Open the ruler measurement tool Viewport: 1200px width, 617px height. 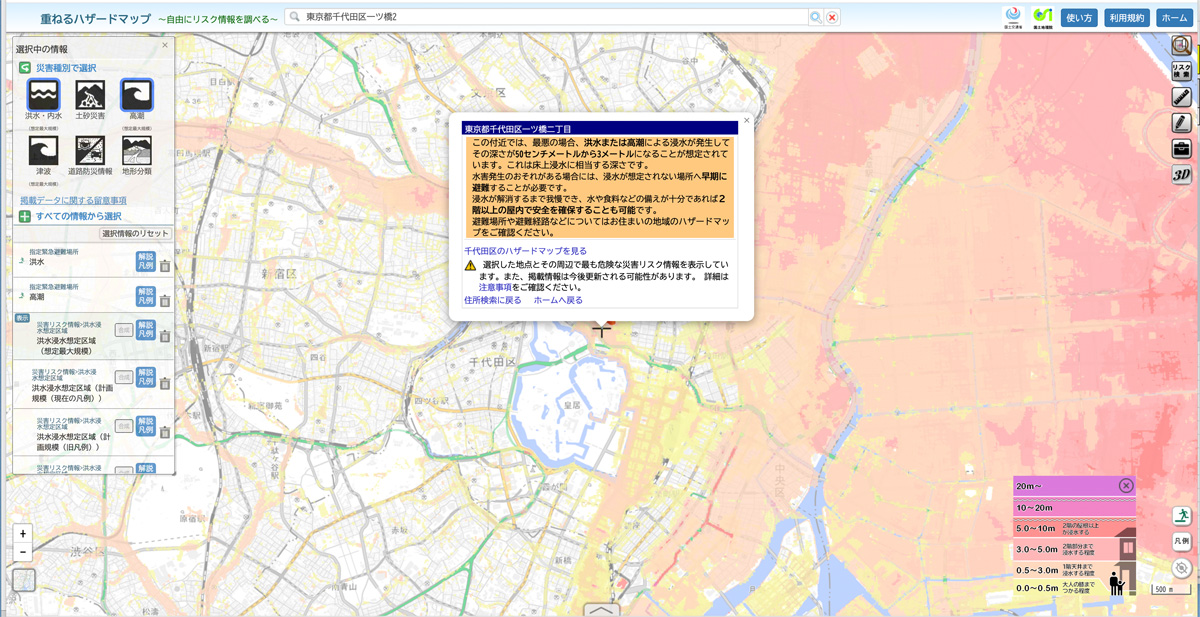coord(1181,97)
